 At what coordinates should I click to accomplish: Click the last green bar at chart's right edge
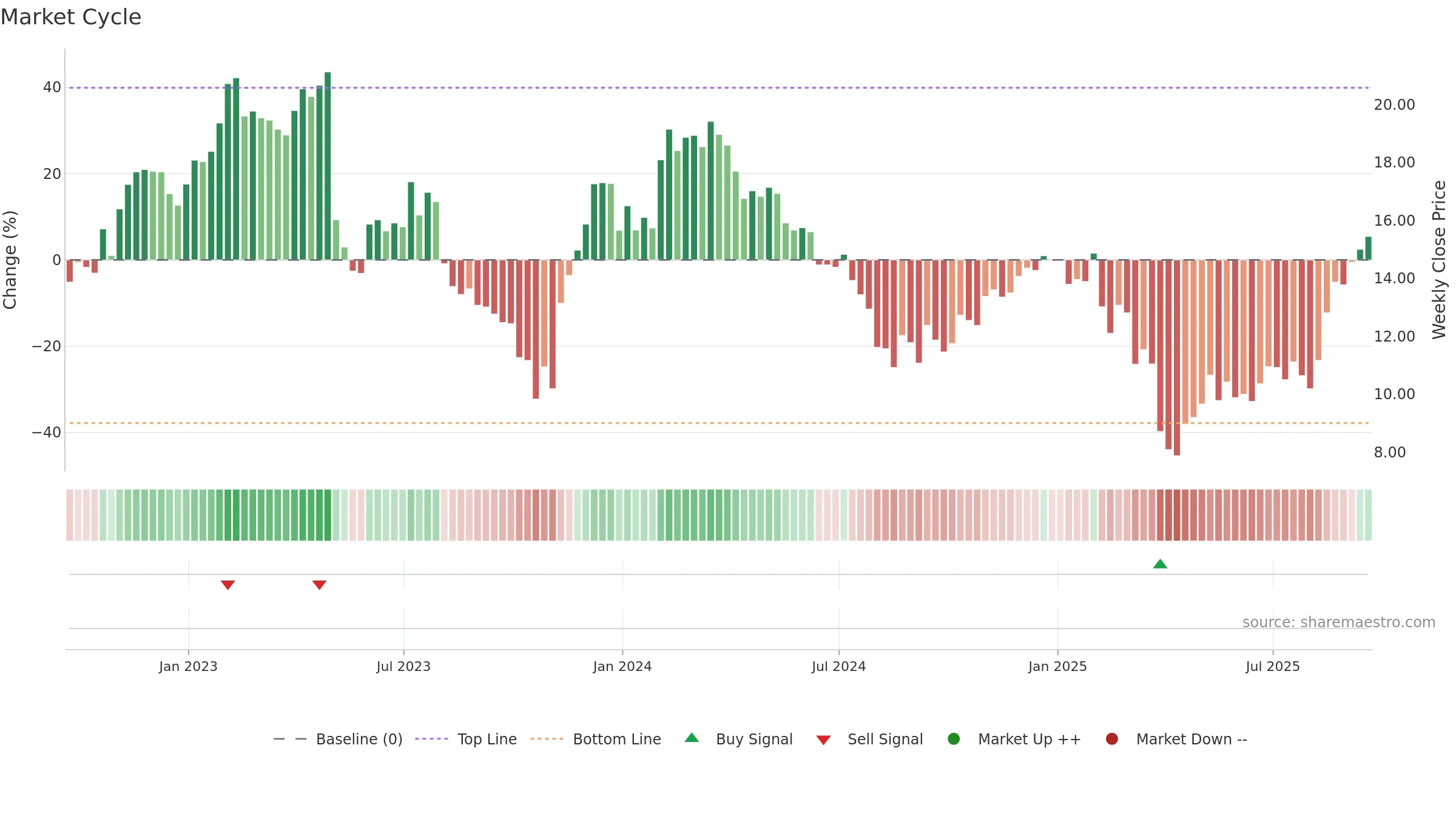[1369, 248]
